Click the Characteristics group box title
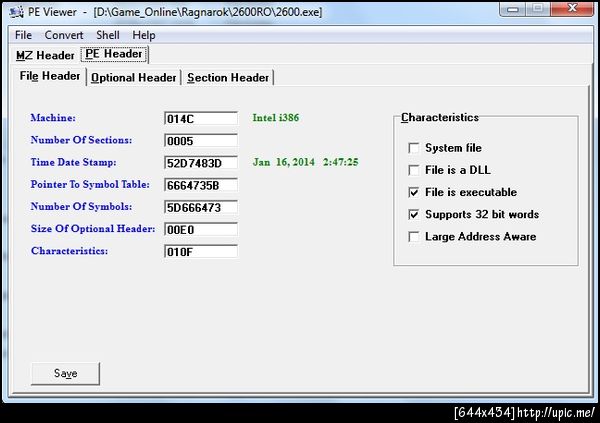The height and width of the screenshot is (423, 600). 440,118
